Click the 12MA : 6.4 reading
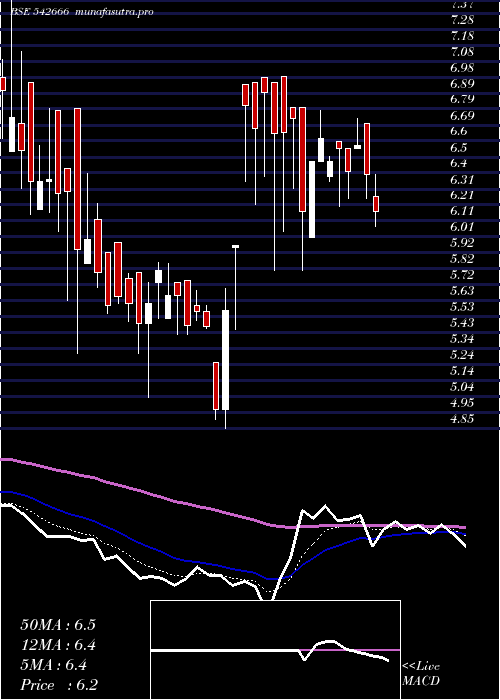The width and height of the screenshot is (500, 700). click(58, 645)
